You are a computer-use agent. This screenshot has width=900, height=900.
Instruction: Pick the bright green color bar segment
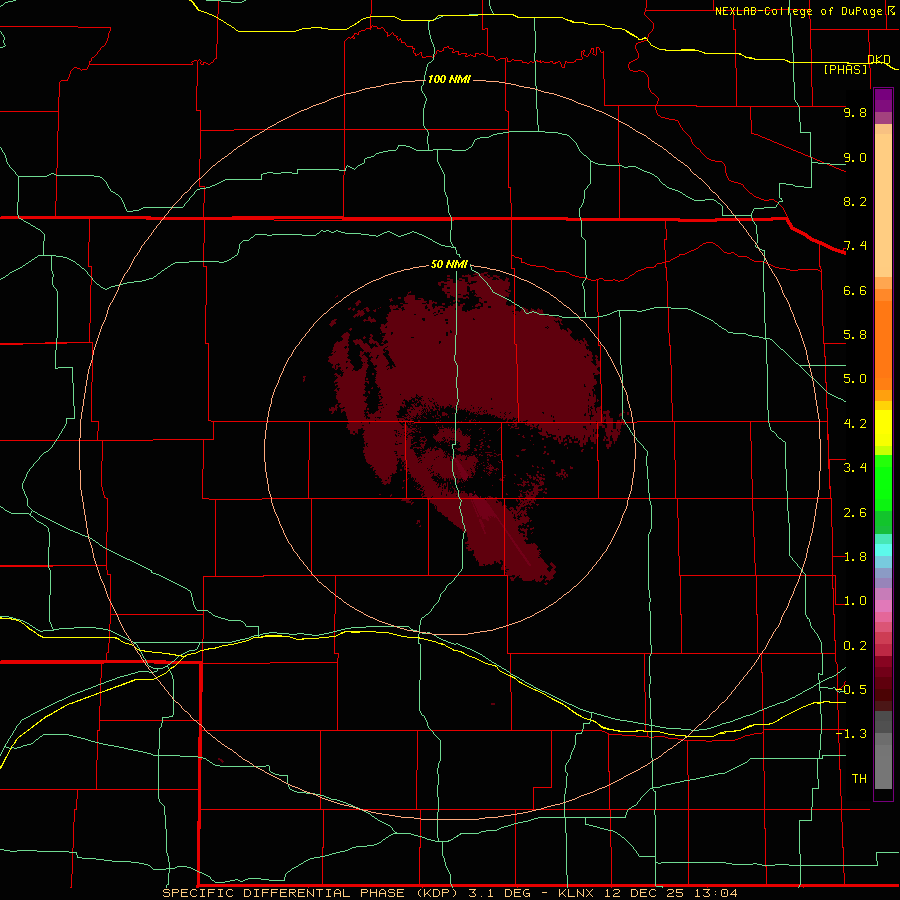883,483
